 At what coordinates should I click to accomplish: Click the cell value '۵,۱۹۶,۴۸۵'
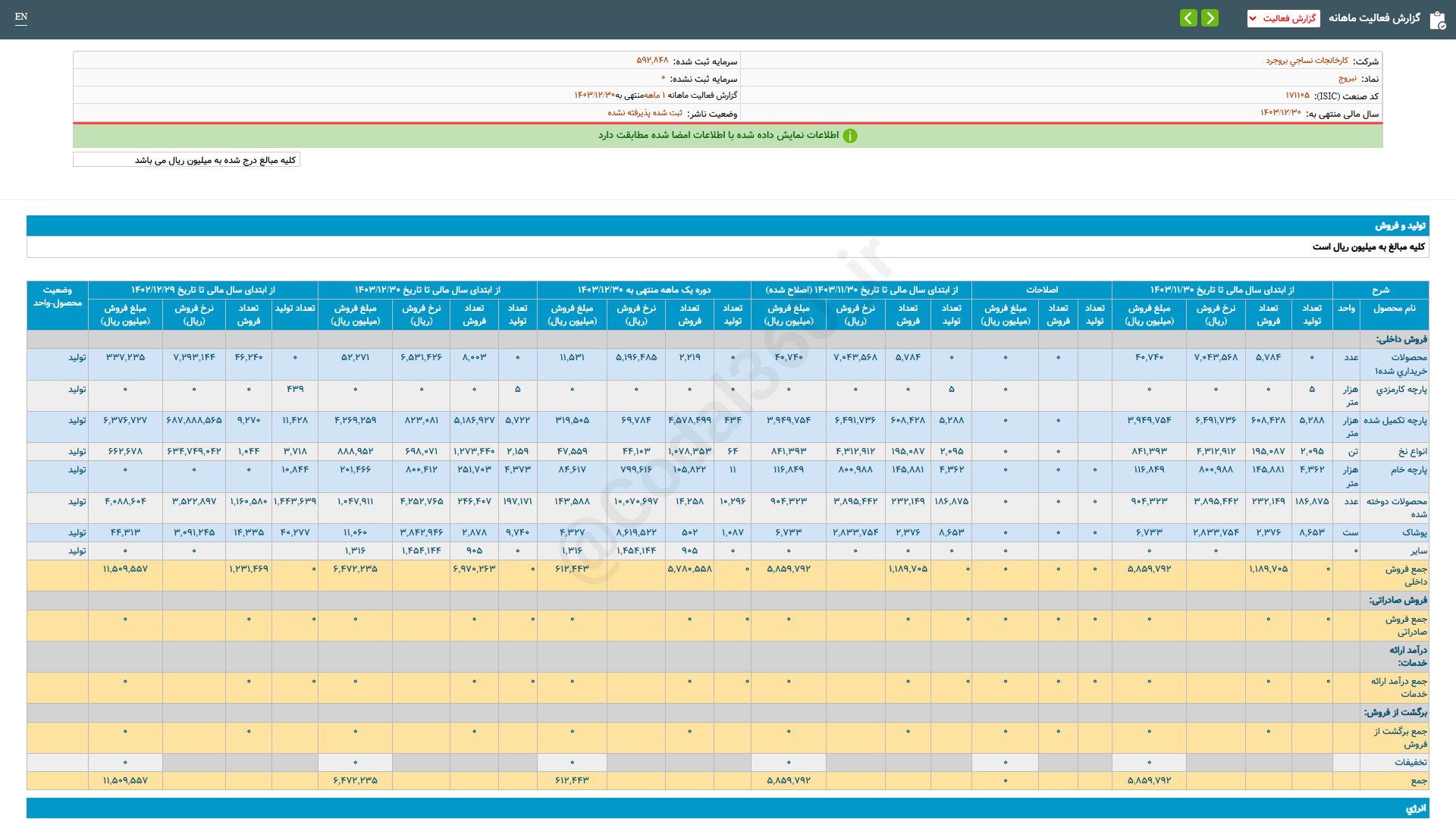(x=636, y=357)
